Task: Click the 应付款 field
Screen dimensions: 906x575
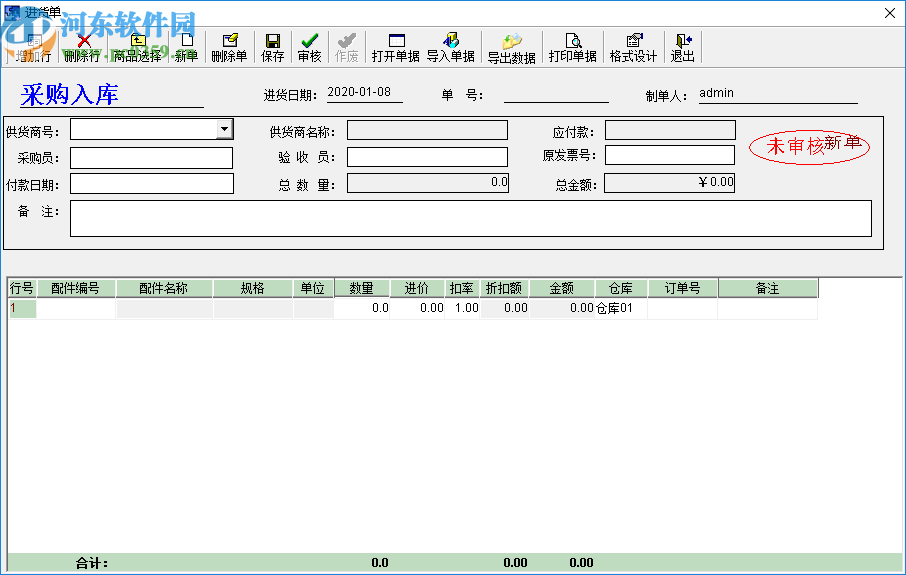Action: (670, 130)
